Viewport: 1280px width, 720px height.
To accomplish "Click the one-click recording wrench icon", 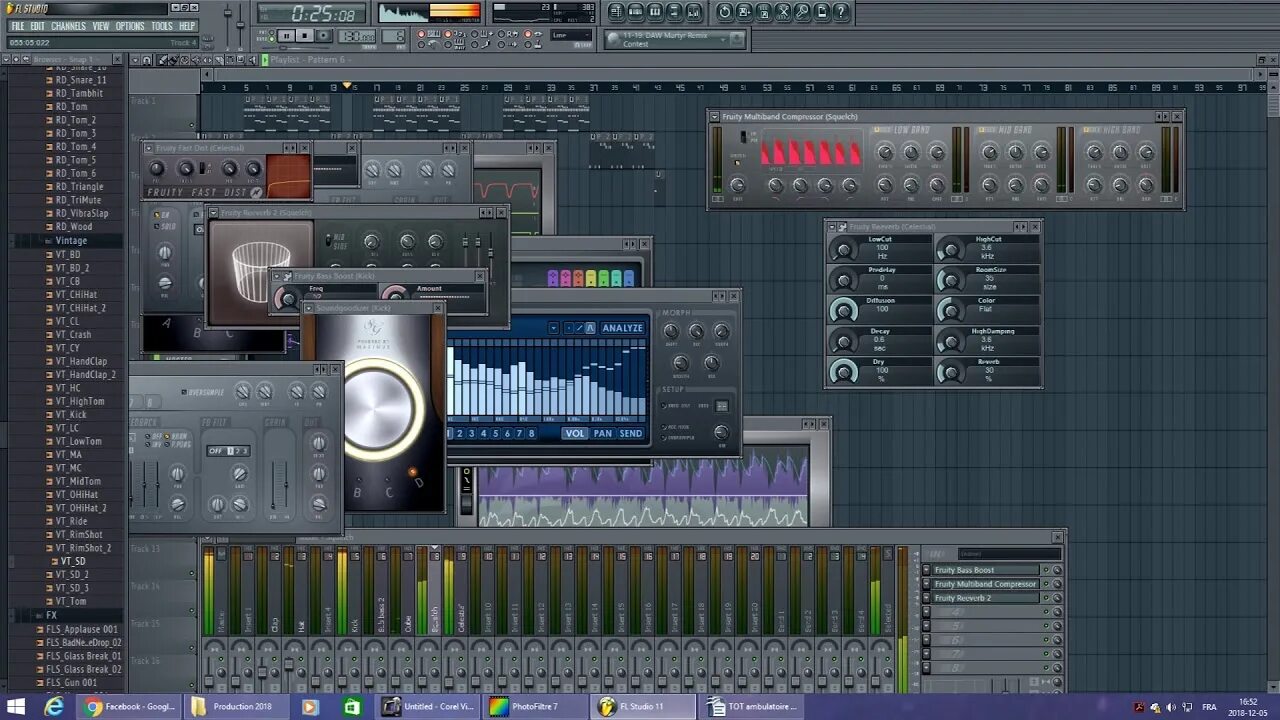I will 803,12.
